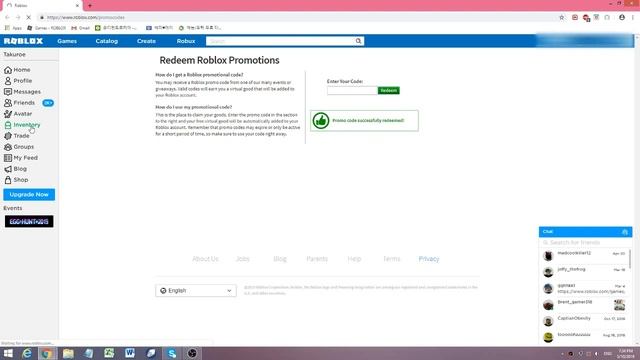Open the Terms footer link

pyautogui.click(x=391, y=259)
